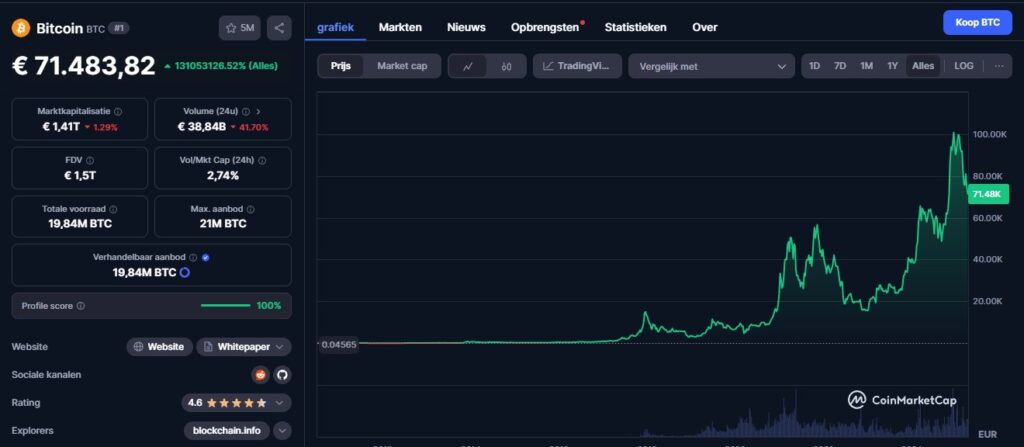Open the GitHub social channel icon

282,375
